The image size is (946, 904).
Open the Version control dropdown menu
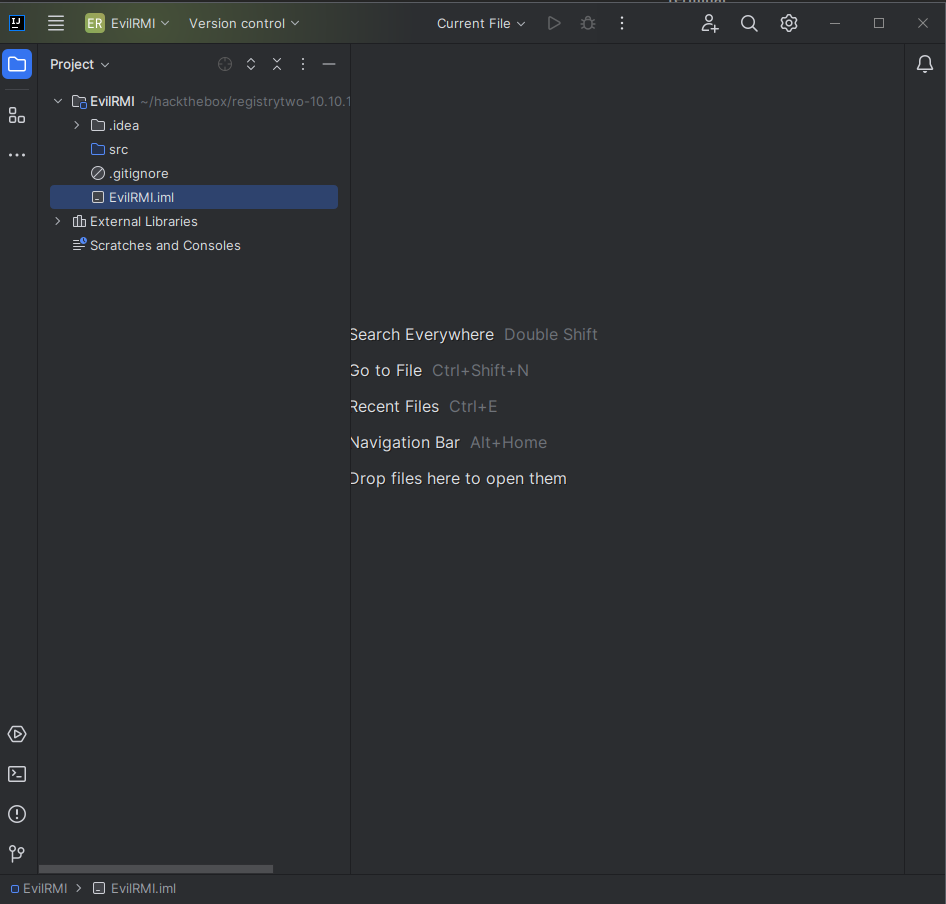pos(244,23)
